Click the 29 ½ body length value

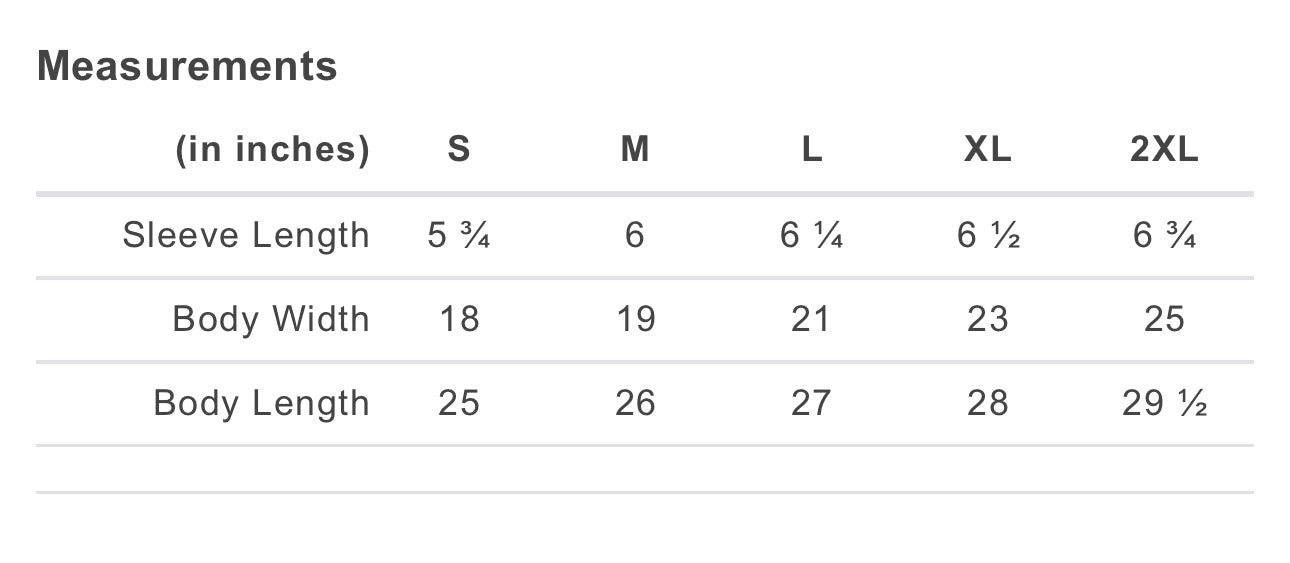click(x=1164, y=404)
